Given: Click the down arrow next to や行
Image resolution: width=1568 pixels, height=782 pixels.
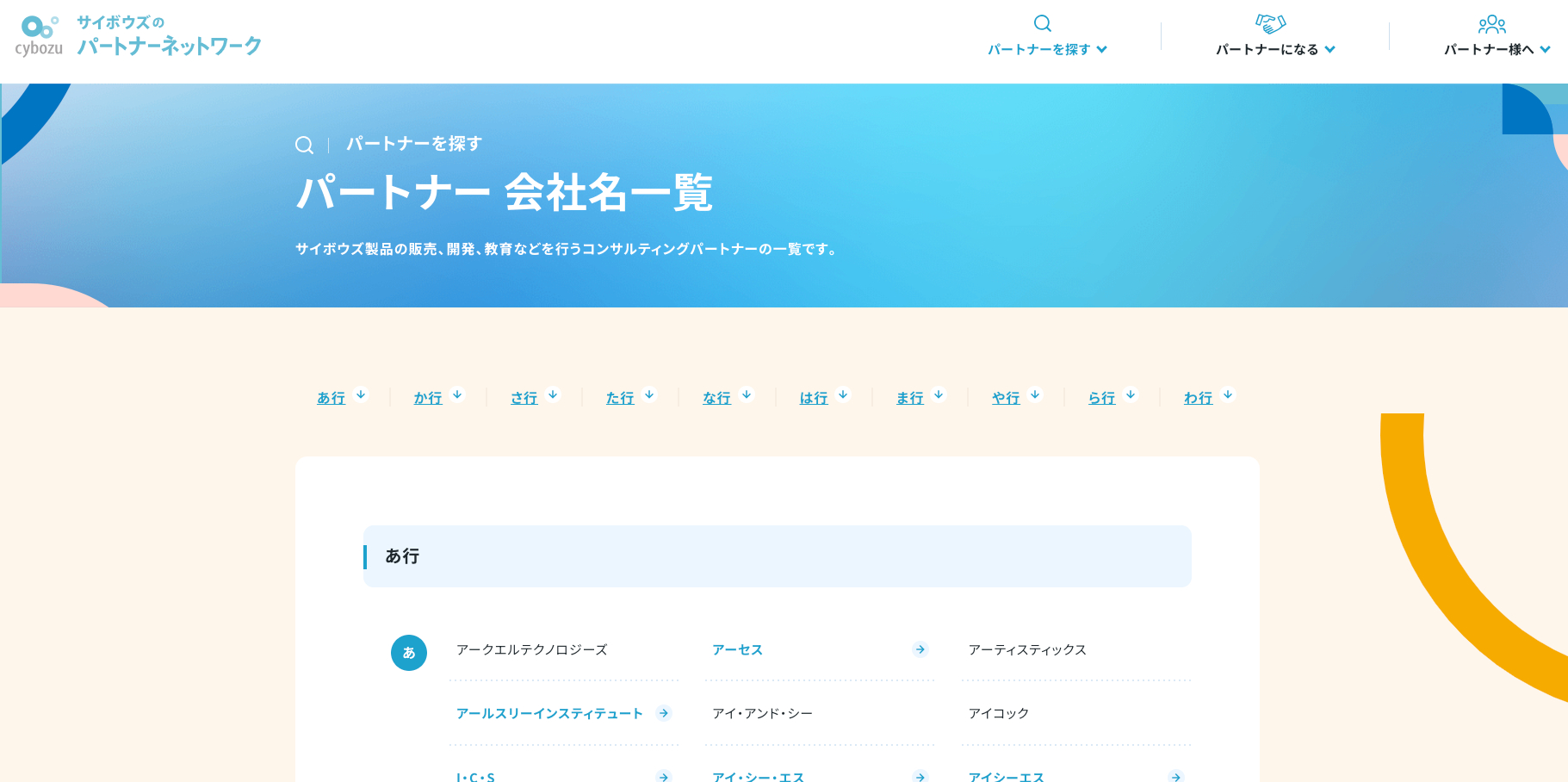Looking at the screenshot, I should point(1035,395).
